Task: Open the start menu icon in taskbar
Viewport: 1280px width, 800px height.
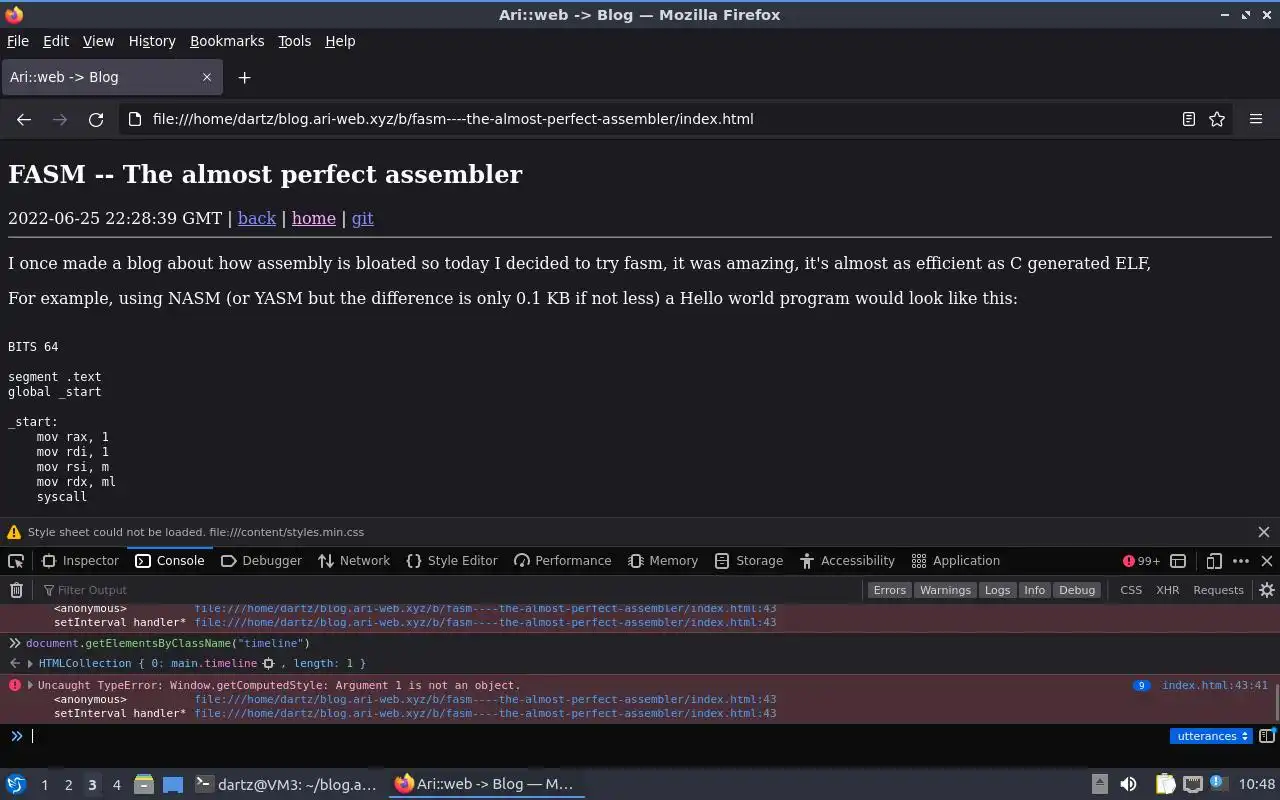Action: pos(16,784)
